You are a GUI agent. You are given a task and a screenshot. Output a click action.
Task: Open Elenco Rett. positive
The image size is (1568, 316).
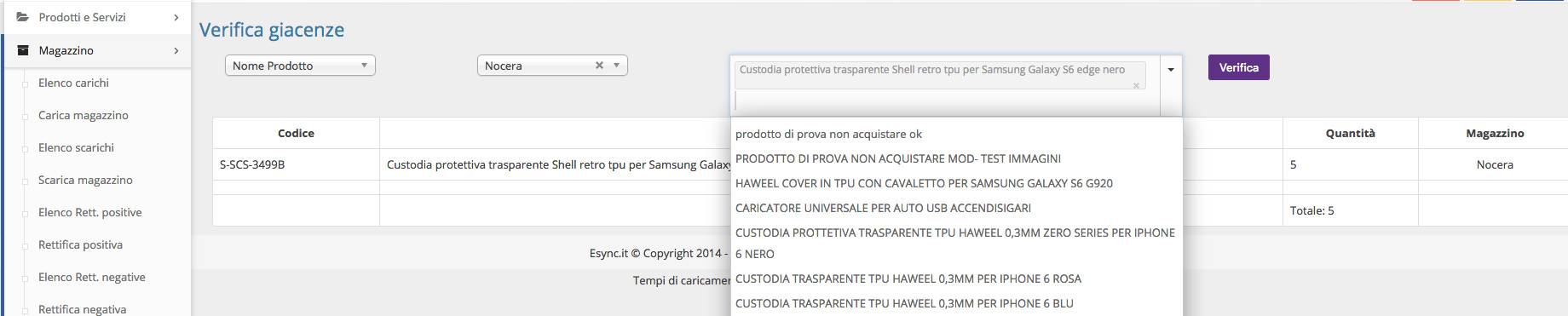[90, 212]
